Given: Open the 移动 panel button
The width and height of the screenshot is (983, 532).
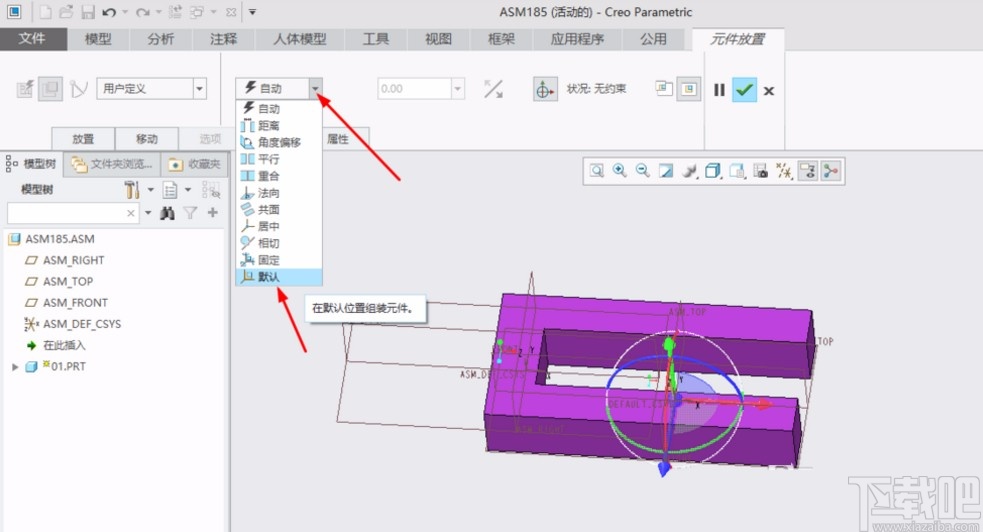Looking at the screenshot, I should click(x=146, y=139).
